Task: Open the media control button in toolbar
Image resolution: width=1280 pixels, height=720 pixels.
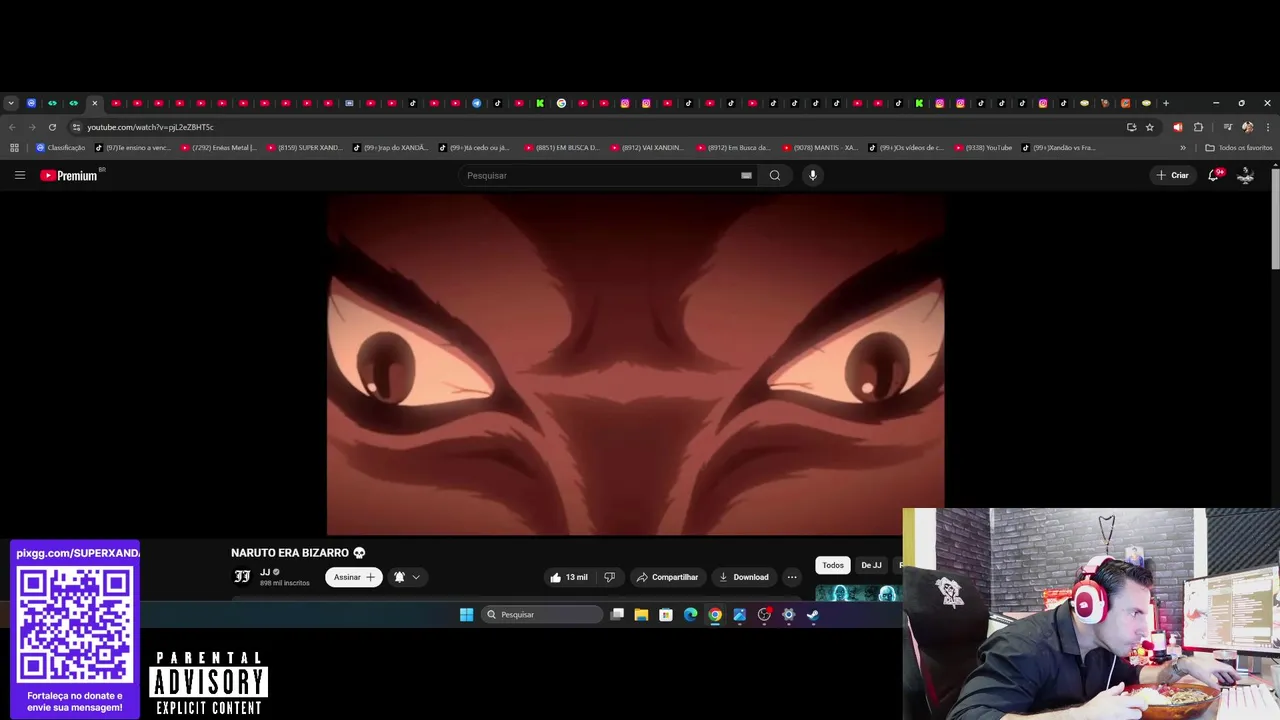Action: pos(1227,127)
